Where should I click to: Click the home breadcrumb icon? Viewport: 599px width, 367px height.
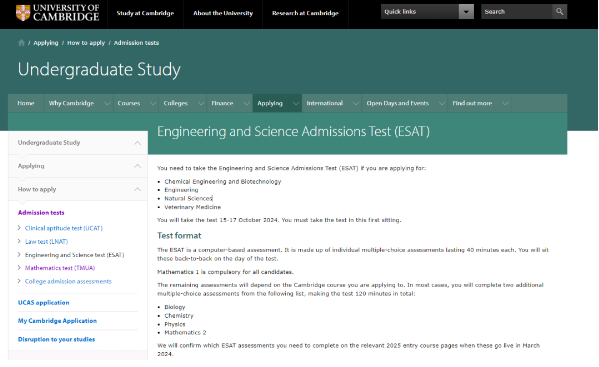coord(21,43)
